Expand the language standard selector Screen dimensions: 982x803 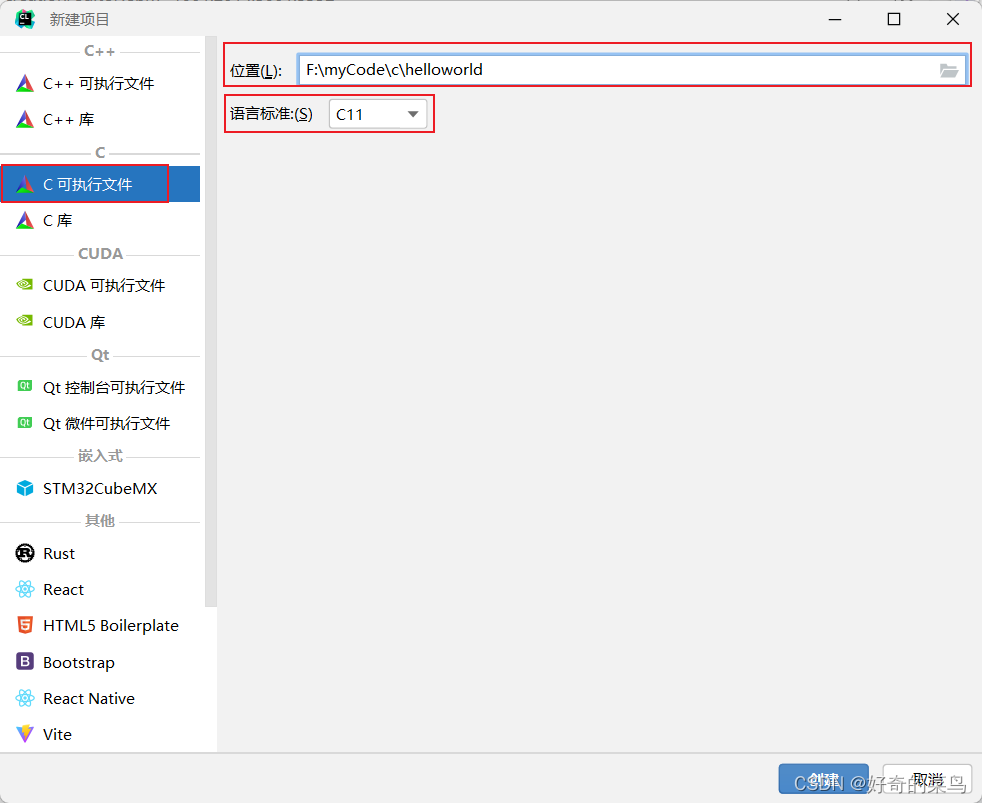coord(412,113)
